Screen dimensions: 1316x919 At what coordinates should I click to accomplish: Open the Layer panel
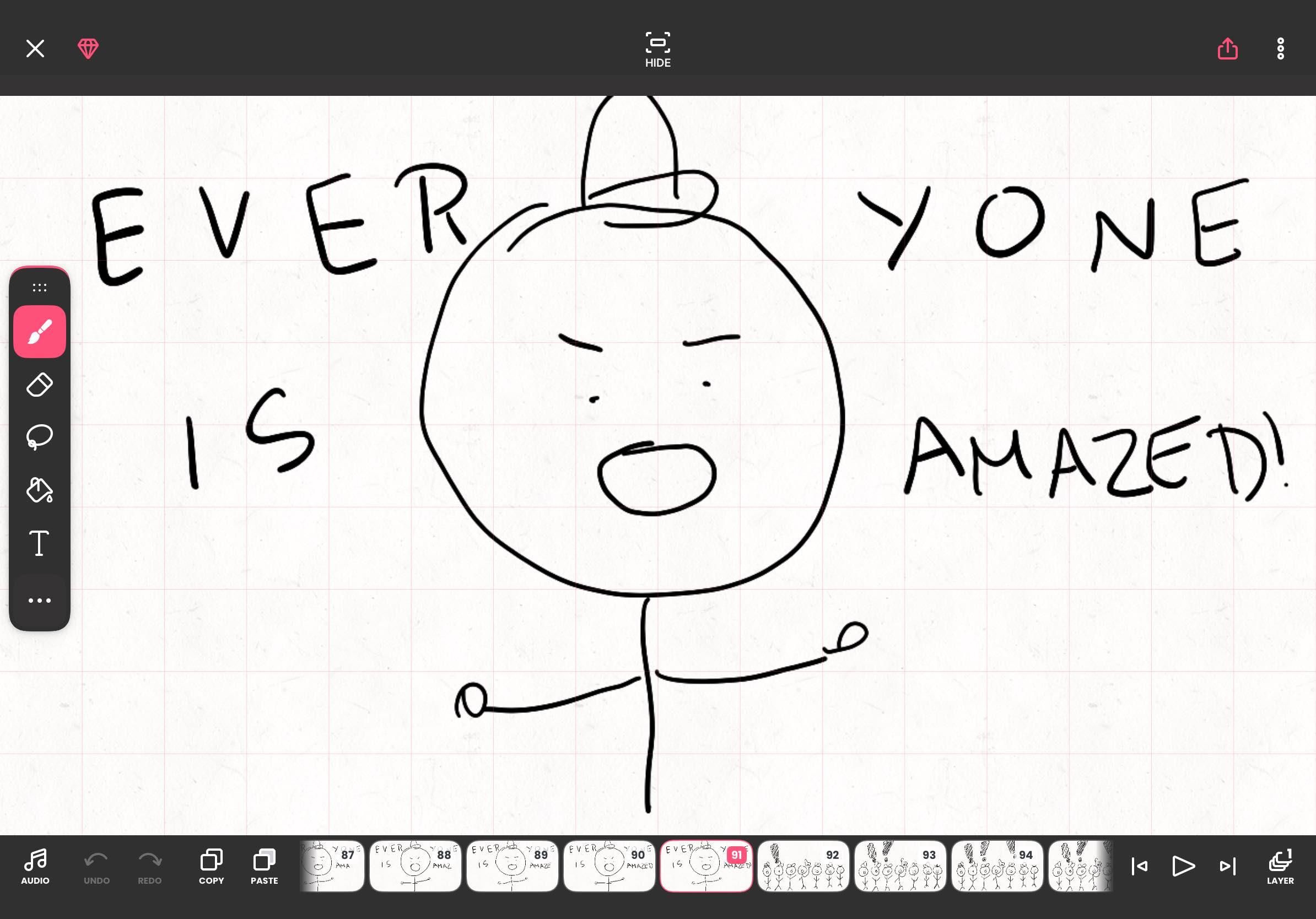point(1280,867)
